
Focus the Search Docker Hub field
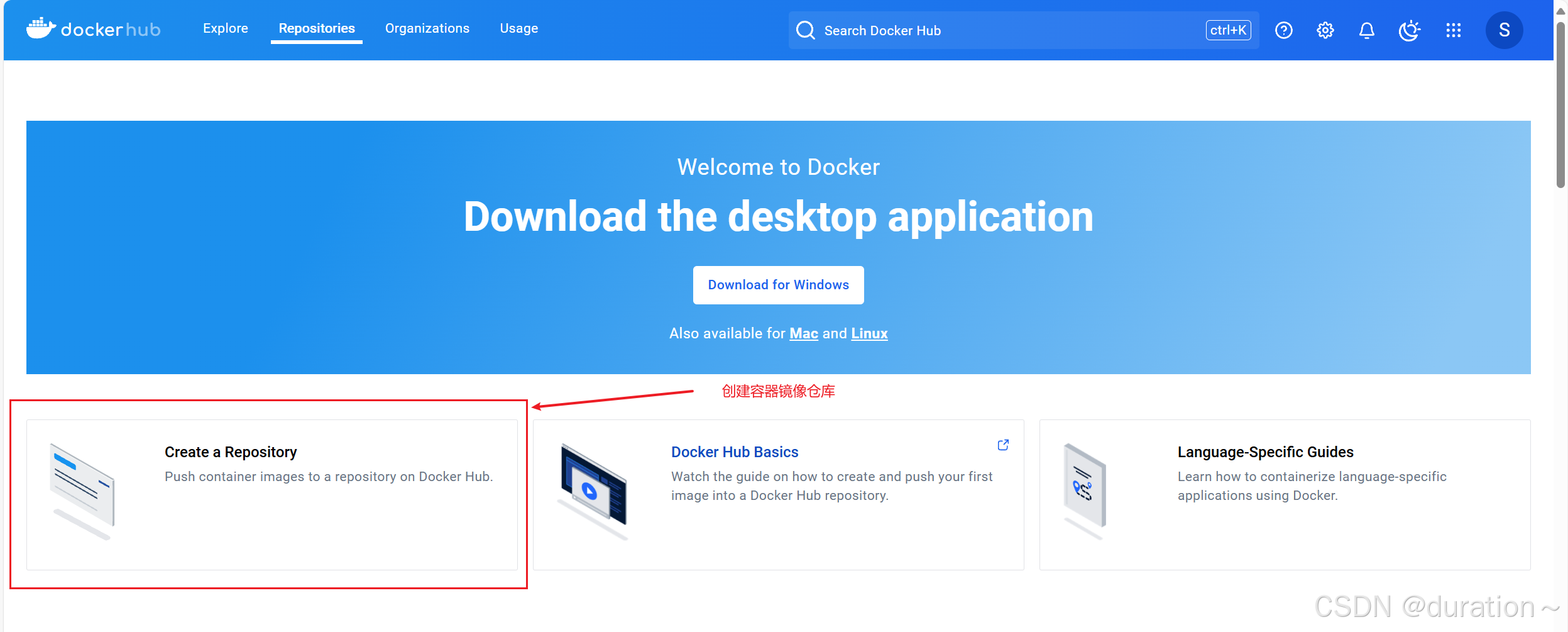1024,30
